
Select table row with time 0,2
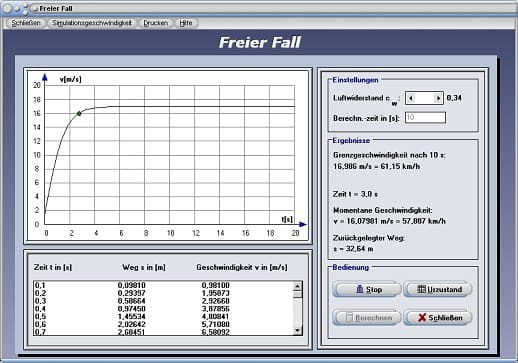click(163, 293)
